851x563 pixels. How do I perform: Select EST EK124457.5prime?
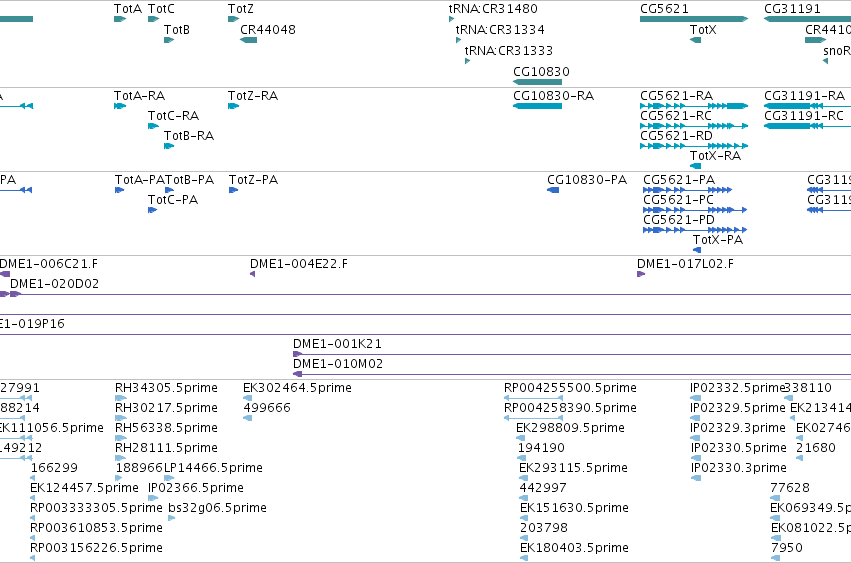click(84, 488)
